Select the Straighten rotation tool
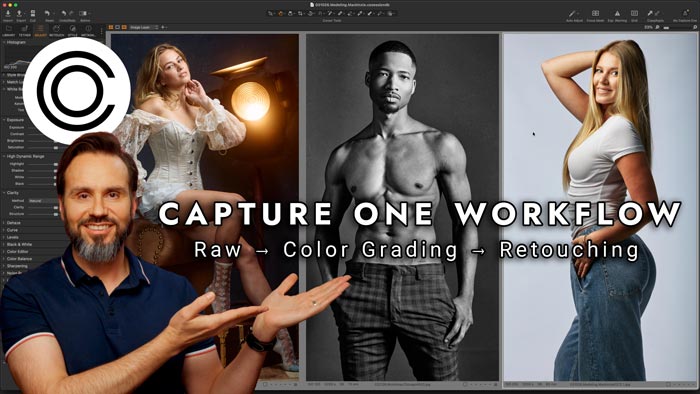The image size is (700, 394). click(x=310, y=13)
